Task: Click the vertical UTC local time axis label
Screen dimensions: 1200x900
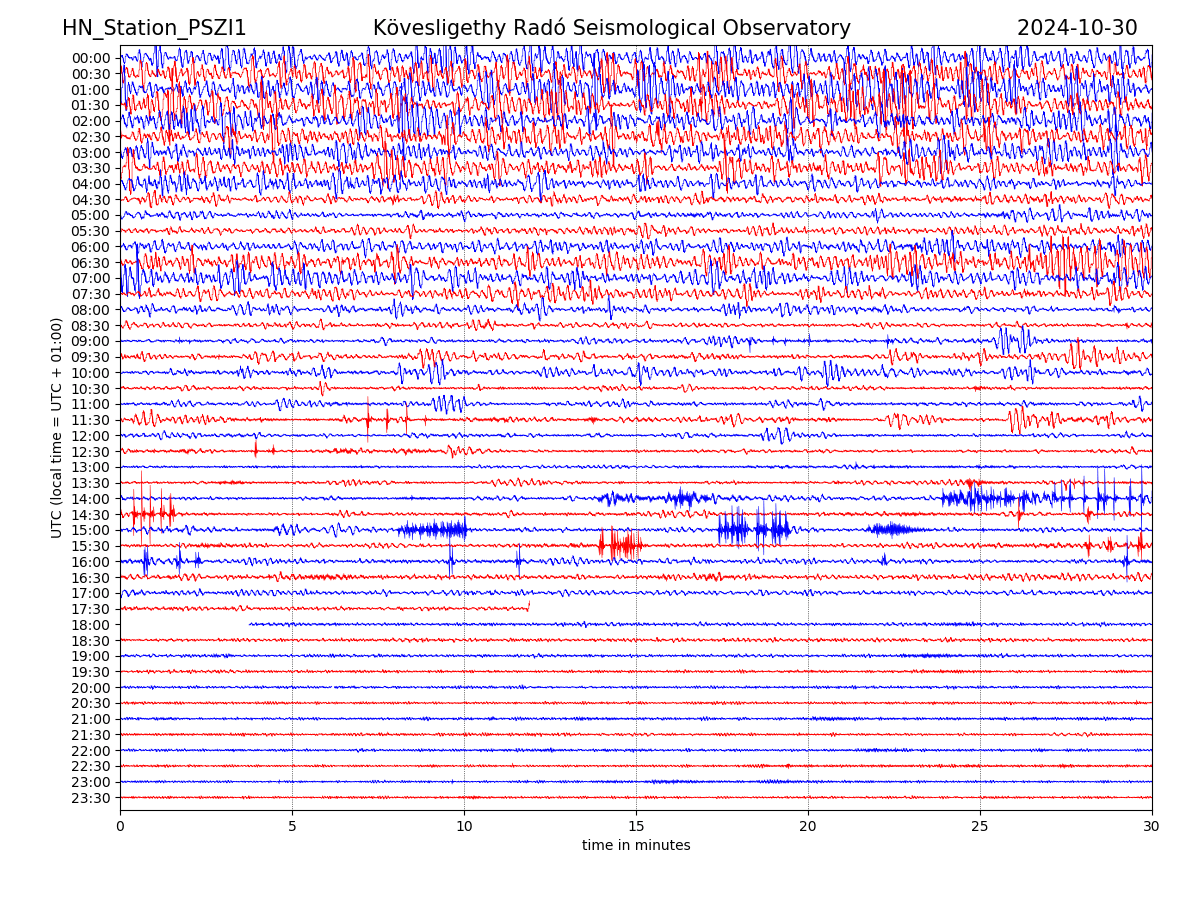Action: click(57, 427)
